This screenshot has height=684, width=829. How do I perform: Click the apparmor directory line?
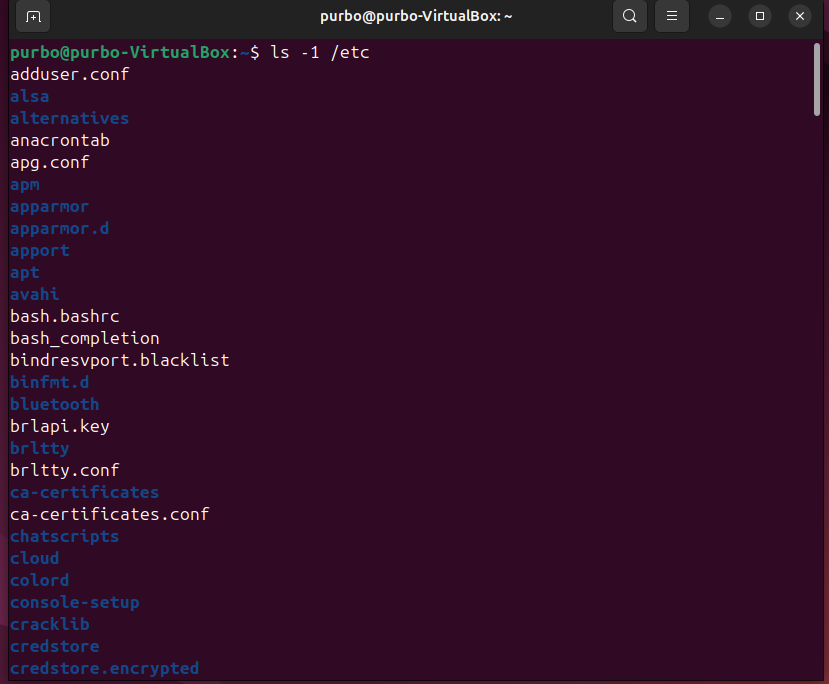(x=50, y=207)
